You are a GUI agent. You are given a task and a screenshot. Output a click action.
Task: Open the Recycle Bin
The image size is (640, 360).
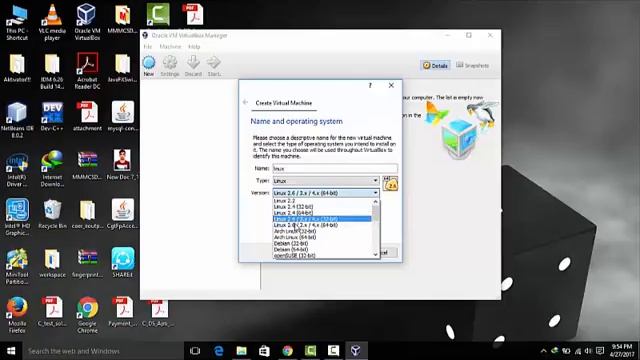click(x=52, y=214)
